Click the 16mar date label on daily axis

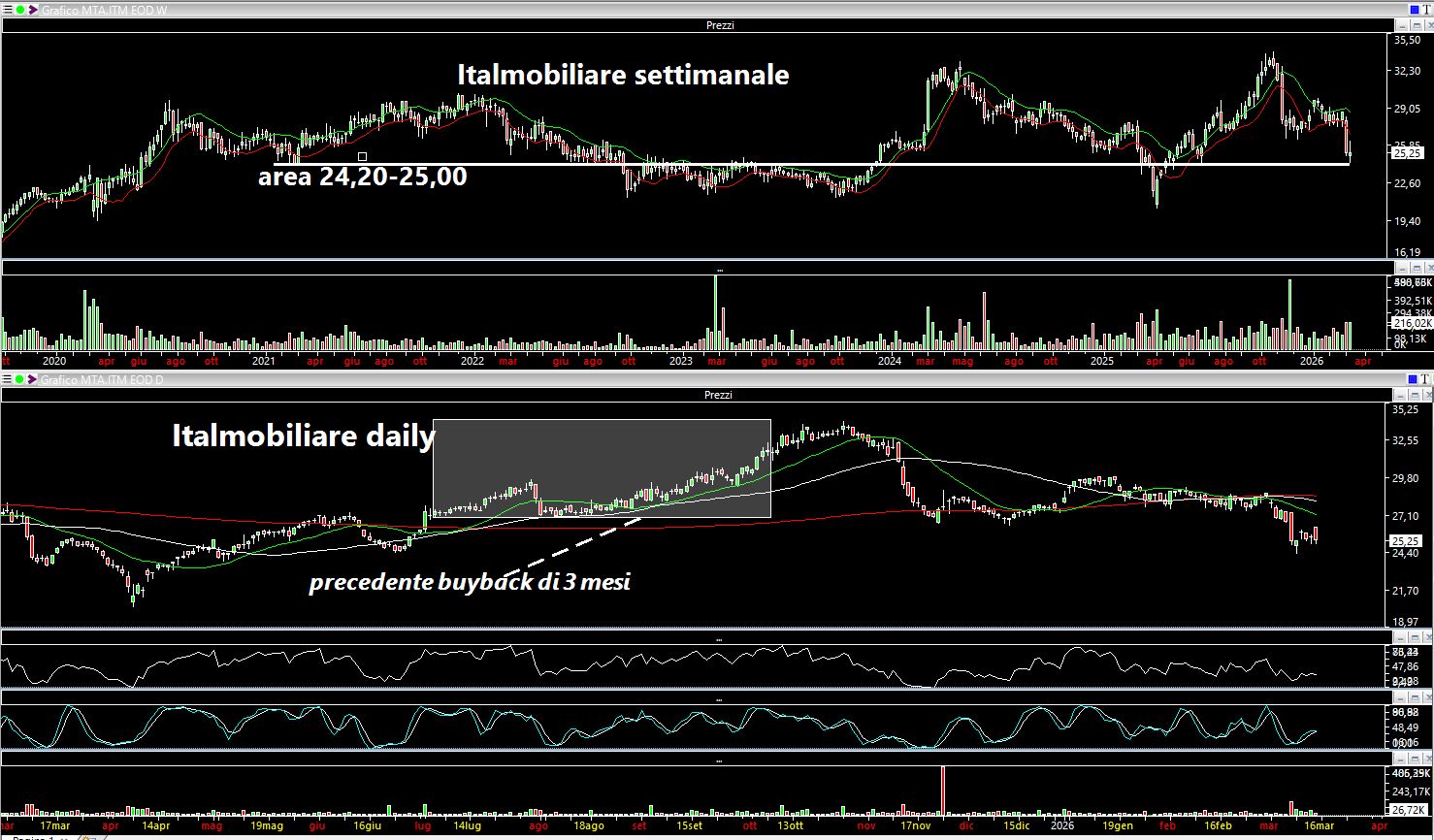1318,826
